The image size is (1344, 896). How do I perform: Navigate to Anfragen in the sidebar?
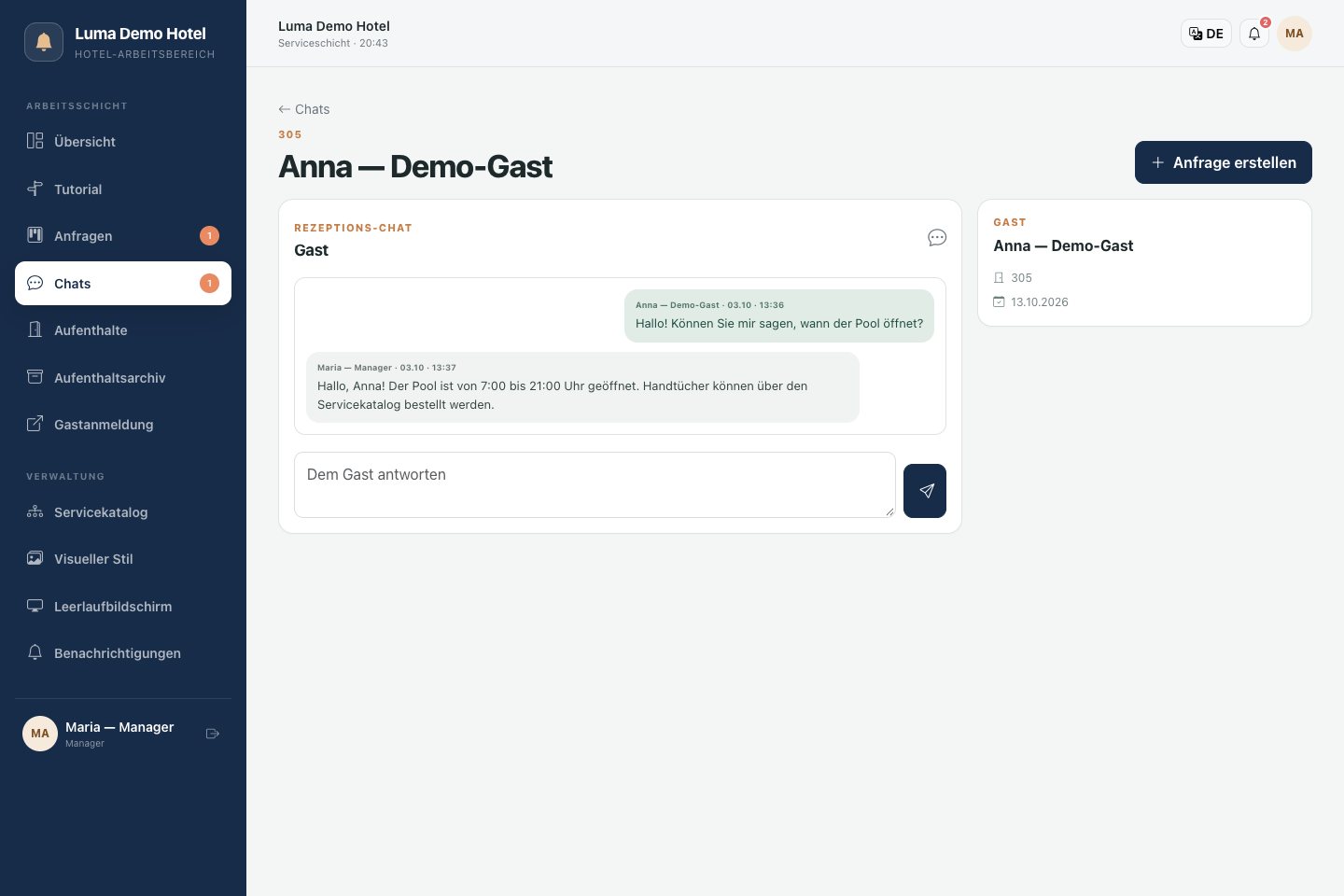pyautogui.click(x=123, y=236)
